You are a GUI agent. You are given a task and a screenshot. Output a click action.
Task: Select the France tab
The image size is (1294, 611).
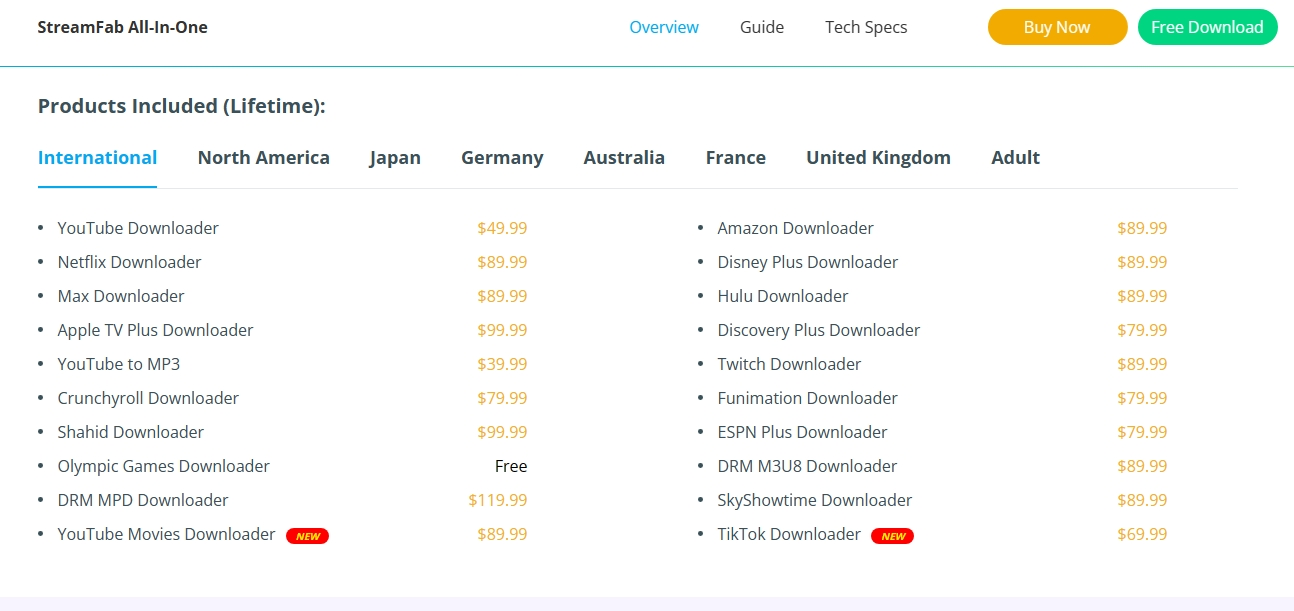pos(735,158)
